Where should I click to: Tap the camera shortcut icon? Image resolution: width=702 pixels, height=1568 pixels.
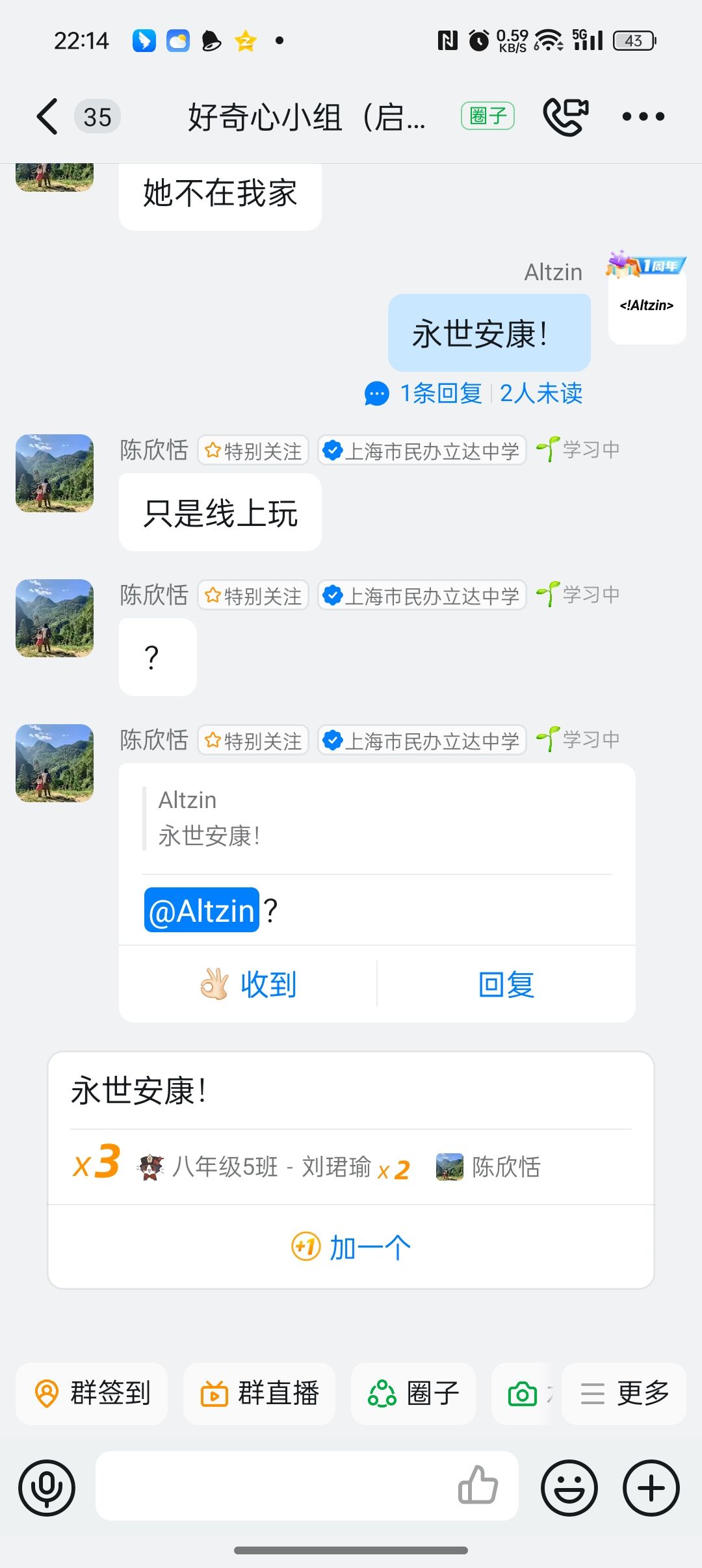click(x=523, y=1394)
